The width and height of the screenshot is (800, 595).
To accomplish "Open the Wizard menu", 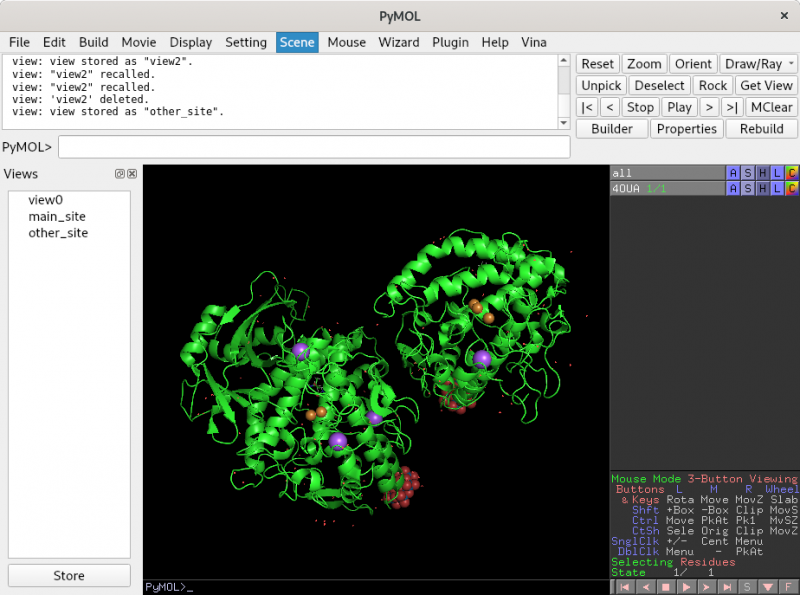I will 398,42.
